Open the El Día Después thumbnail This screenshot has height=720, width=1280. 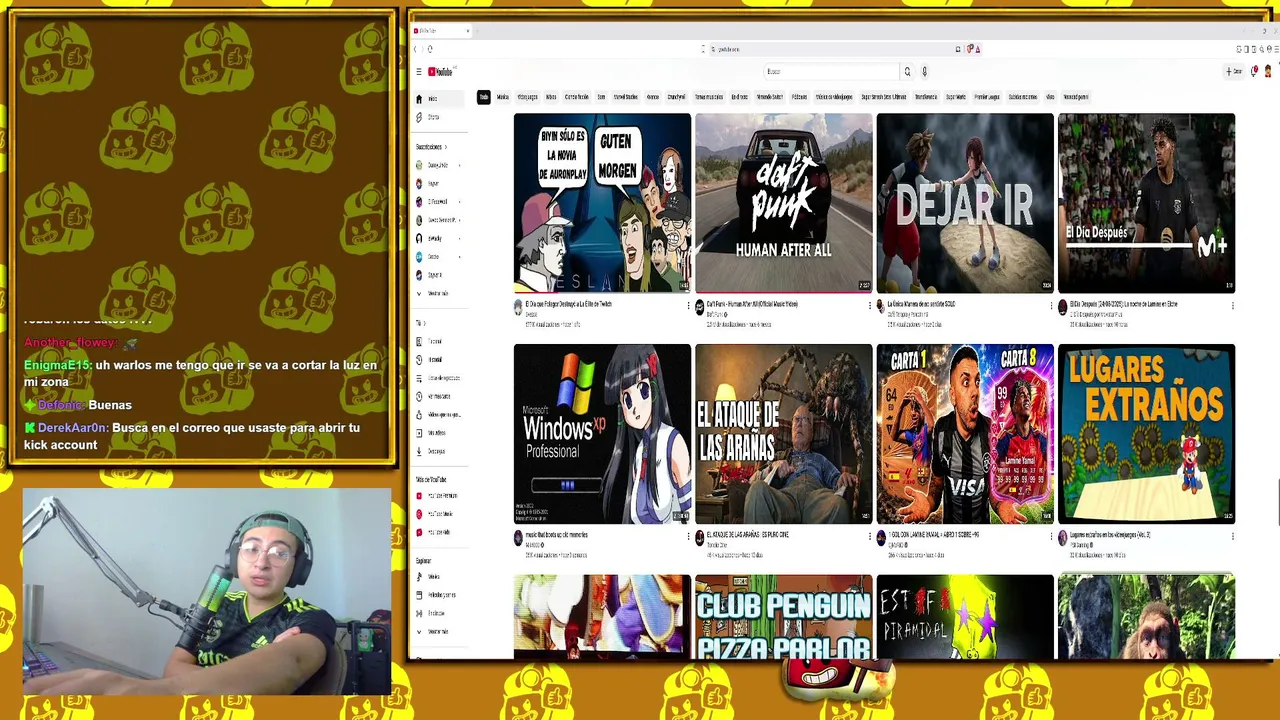(1147, 203)
